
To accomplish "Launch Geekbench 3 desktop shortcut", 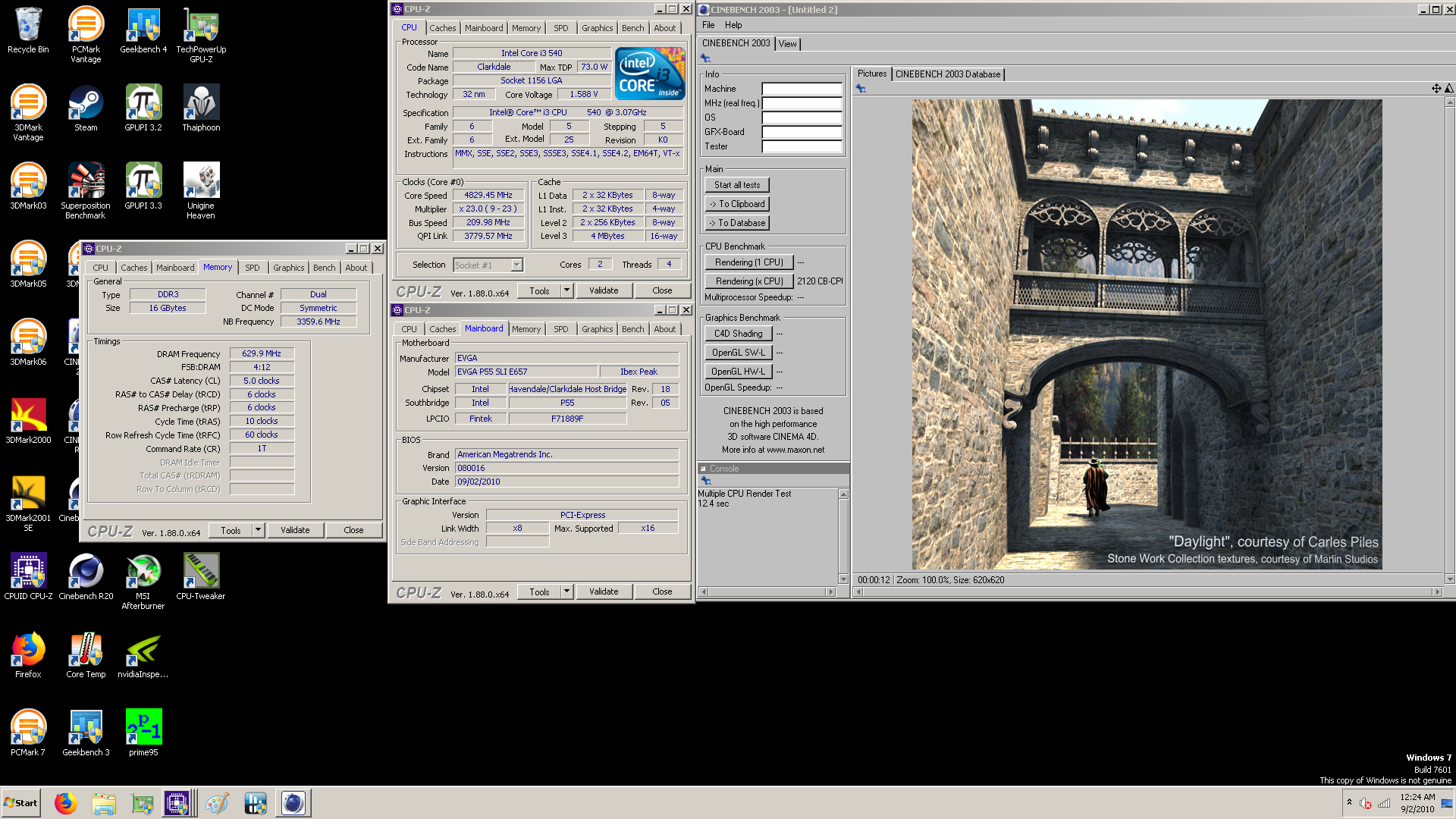I will coord(86,733).
